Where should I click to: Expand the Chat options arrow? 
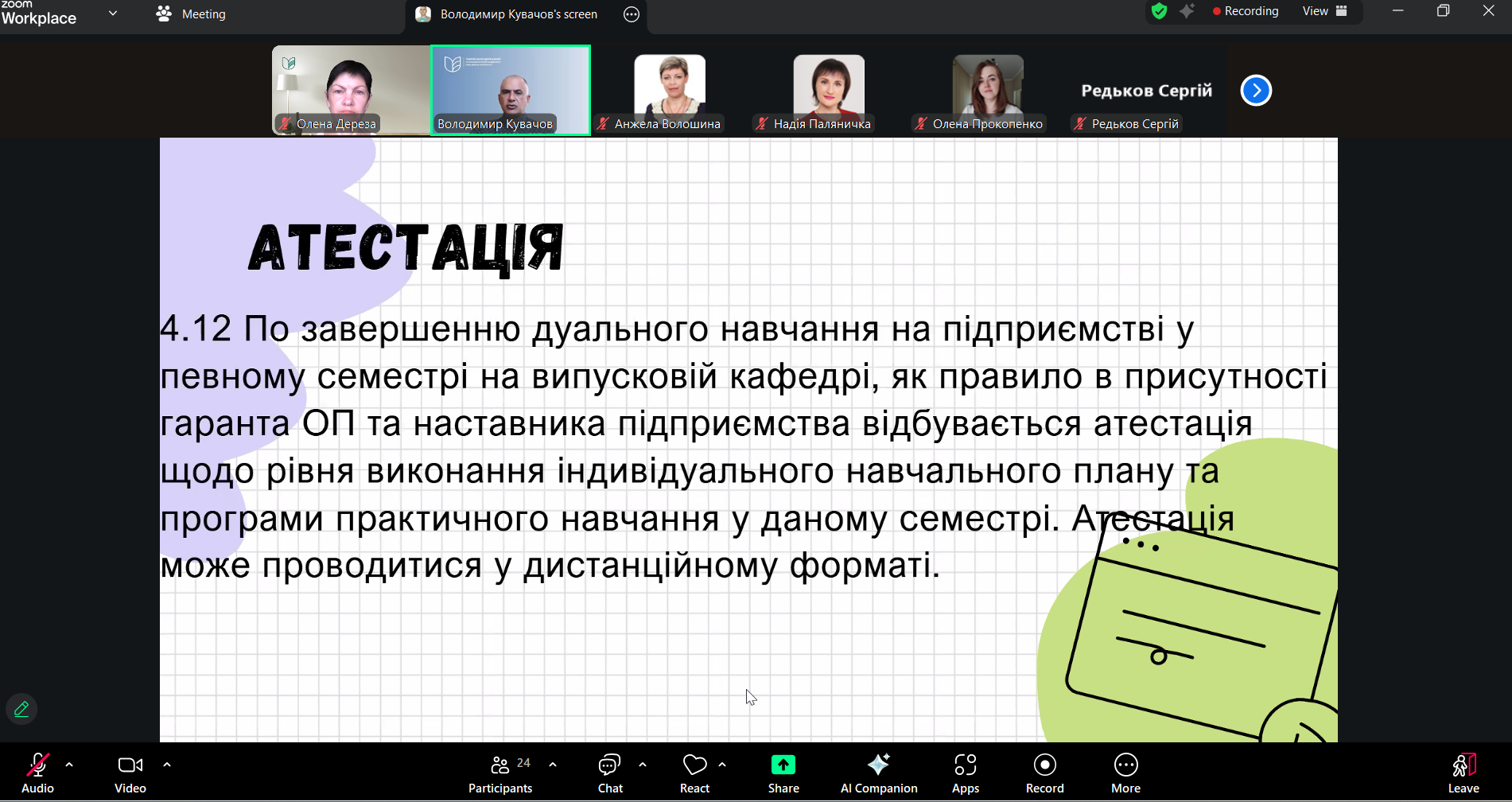coord(643,765)
